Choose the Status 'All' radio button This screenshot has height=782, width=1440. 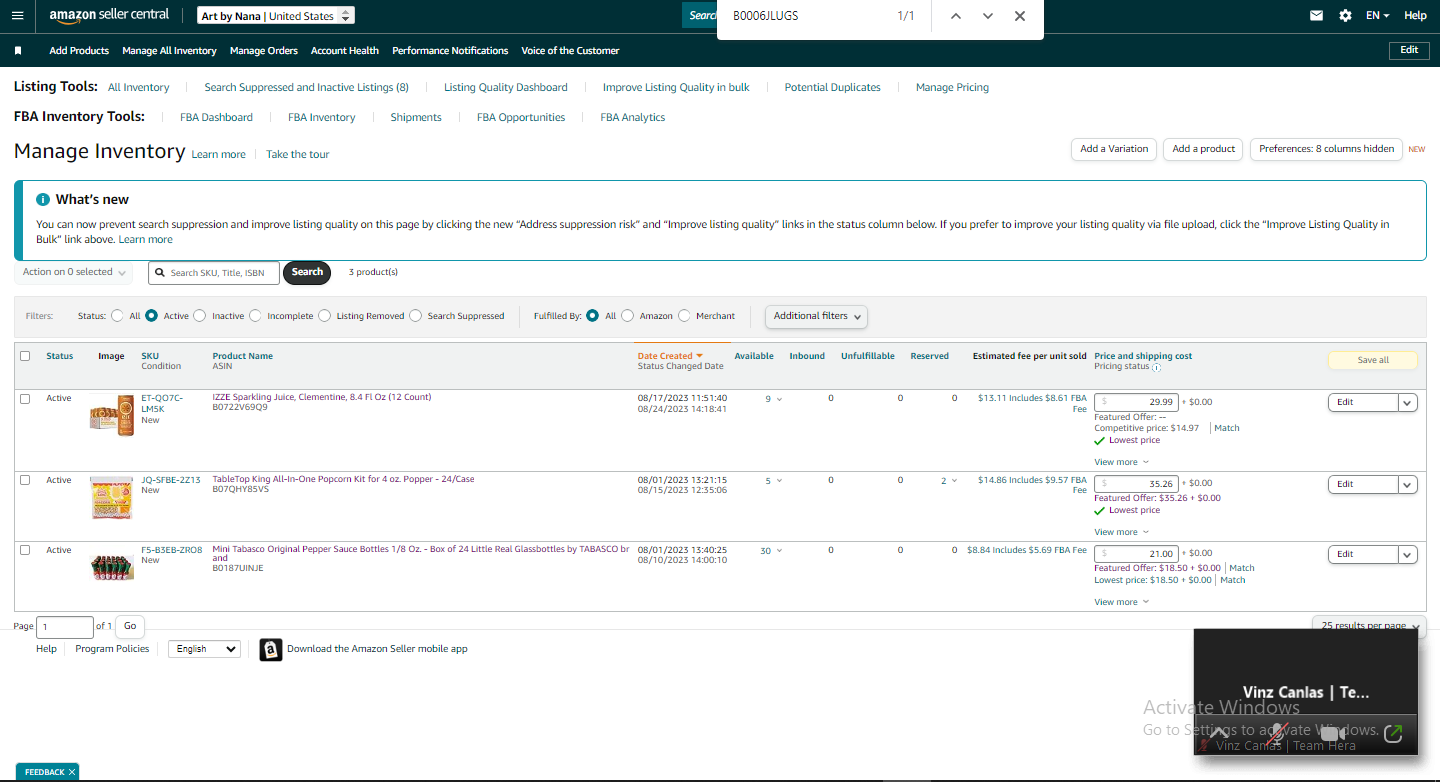(118, 316)
